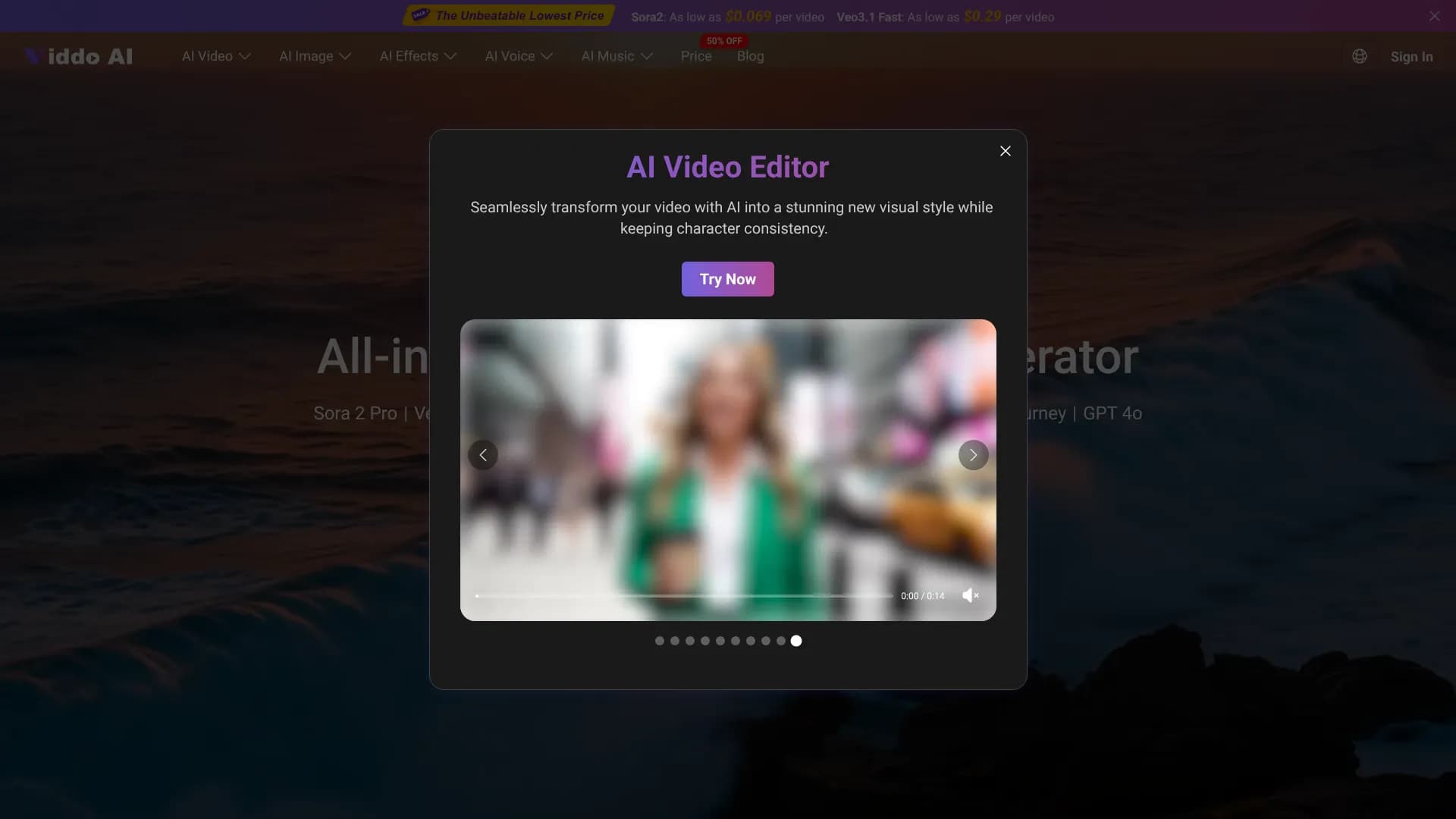Click the Viddo AI logo
The width and height of the screenshot is (1456, 819).
coord(79,56)
